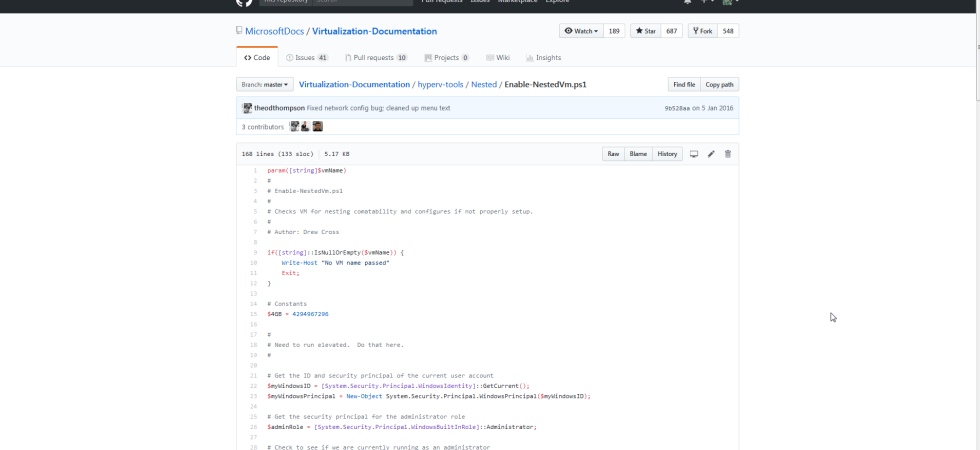Open the commit message about network config bug
The width and height of the screenshot is (980, 450).
coord(378,108)
